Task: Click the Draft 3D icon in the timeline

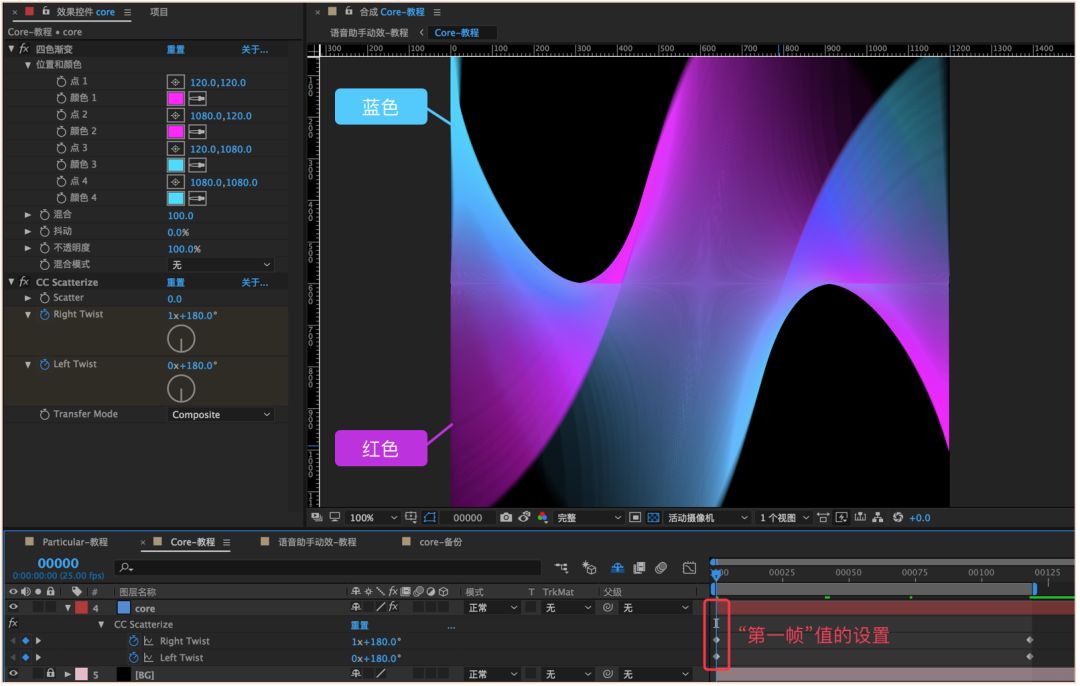Action: (590, 568)
